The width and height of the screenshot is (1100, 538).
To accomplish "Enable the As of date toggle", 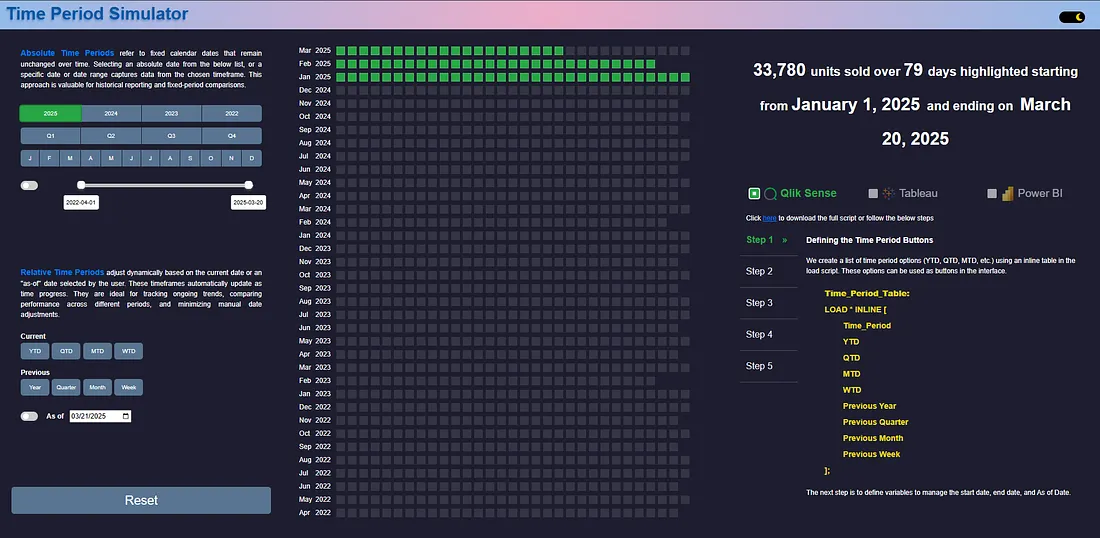I will click(x=29, y=416).
